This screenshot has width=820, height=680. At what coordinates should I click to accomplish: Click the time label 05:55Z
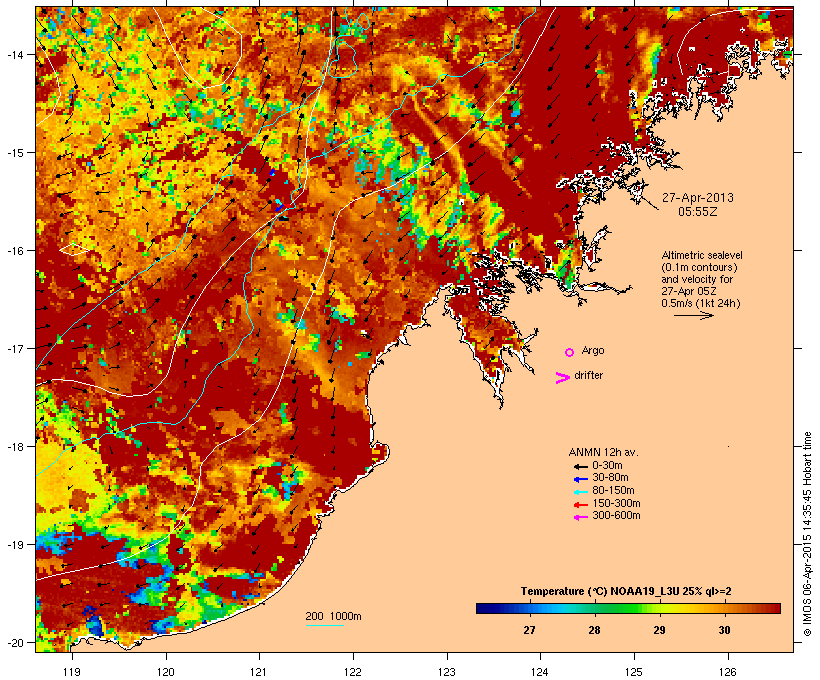[698, 212]
